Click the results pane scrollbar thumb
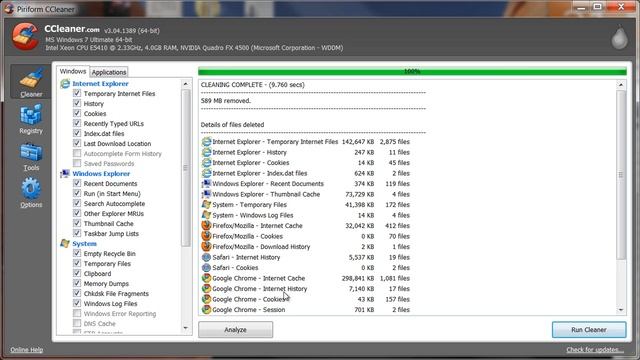Screen dimensions: 640x360 click(621, 175)
